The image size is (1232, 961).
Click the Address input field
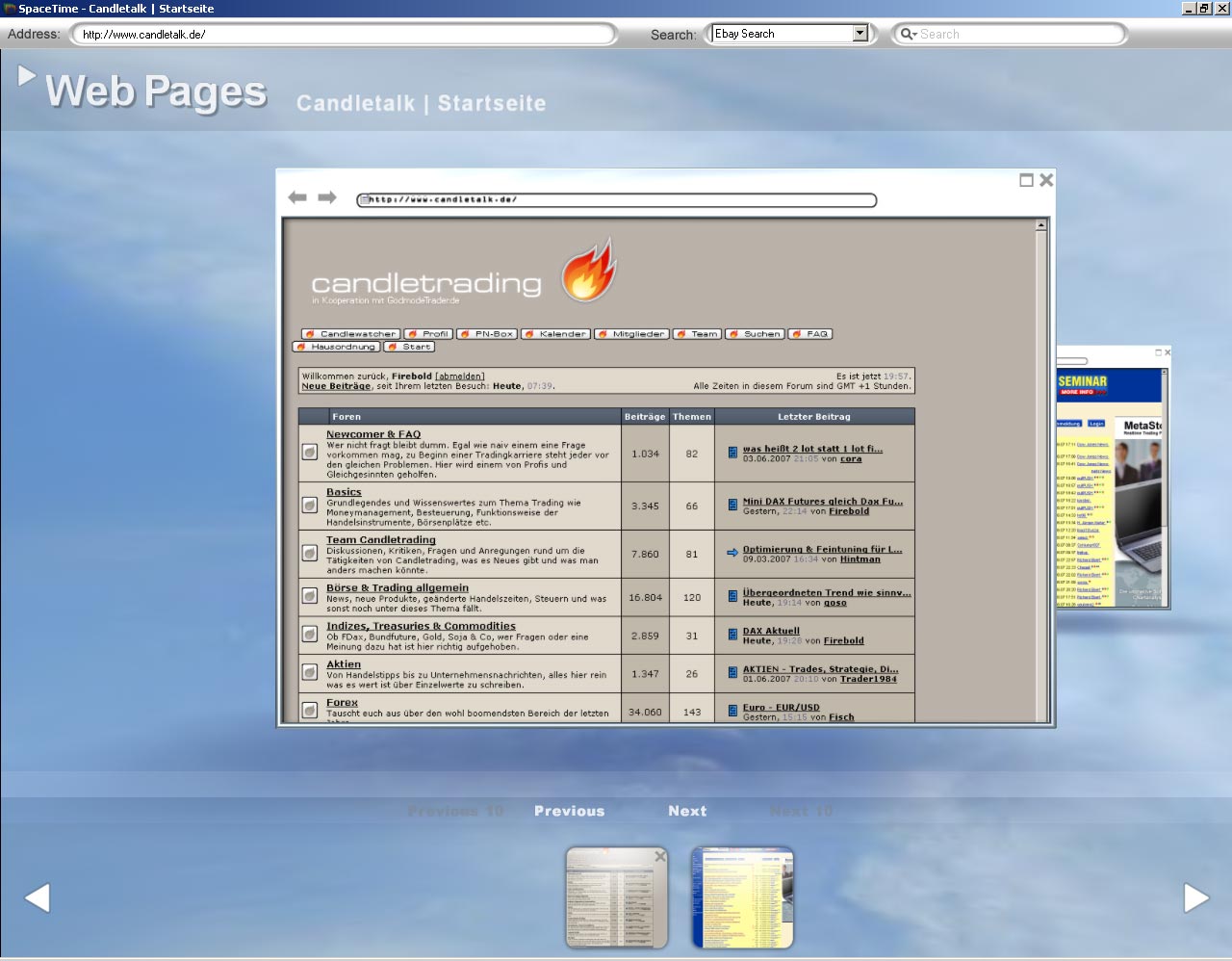(x=343, y=35)
